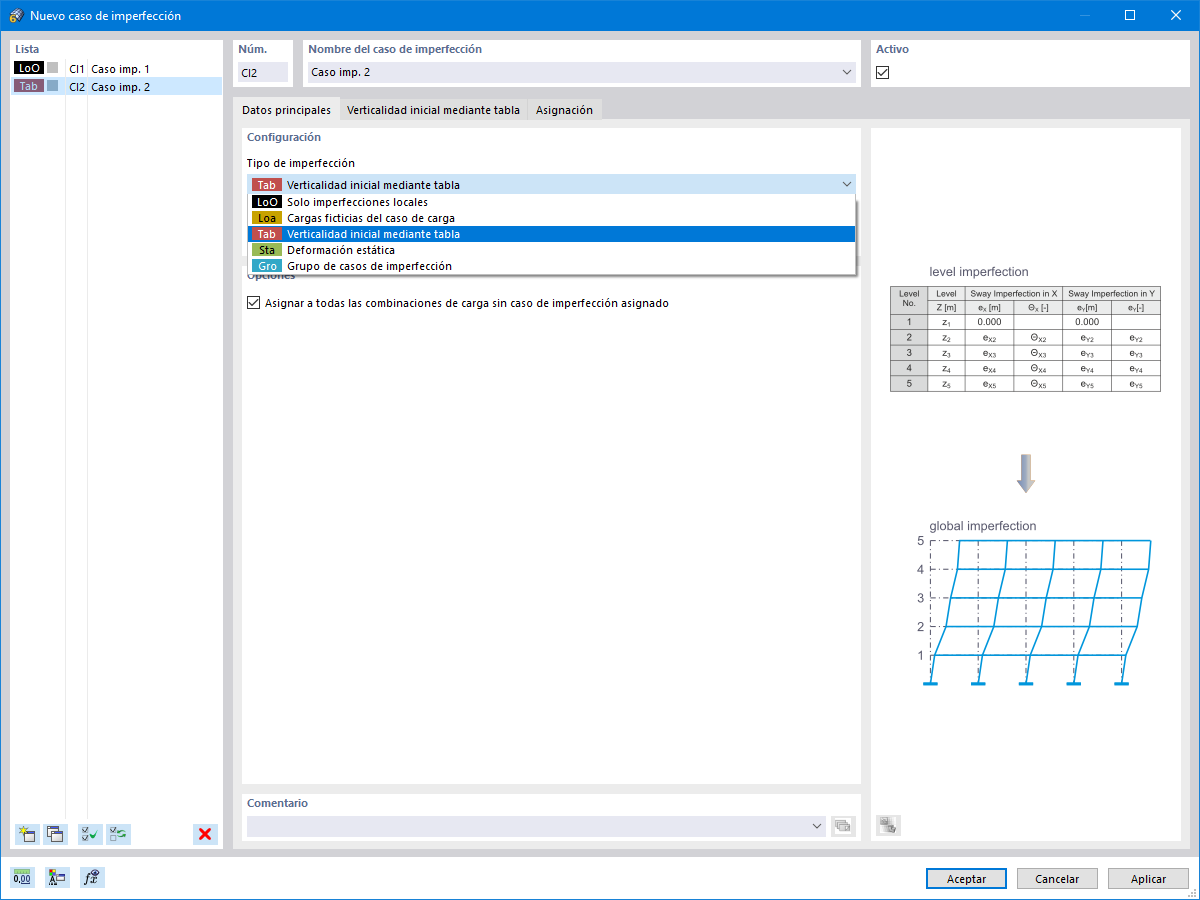
Task: Select Caso imp. 2 in list
Action: (116, 87)
